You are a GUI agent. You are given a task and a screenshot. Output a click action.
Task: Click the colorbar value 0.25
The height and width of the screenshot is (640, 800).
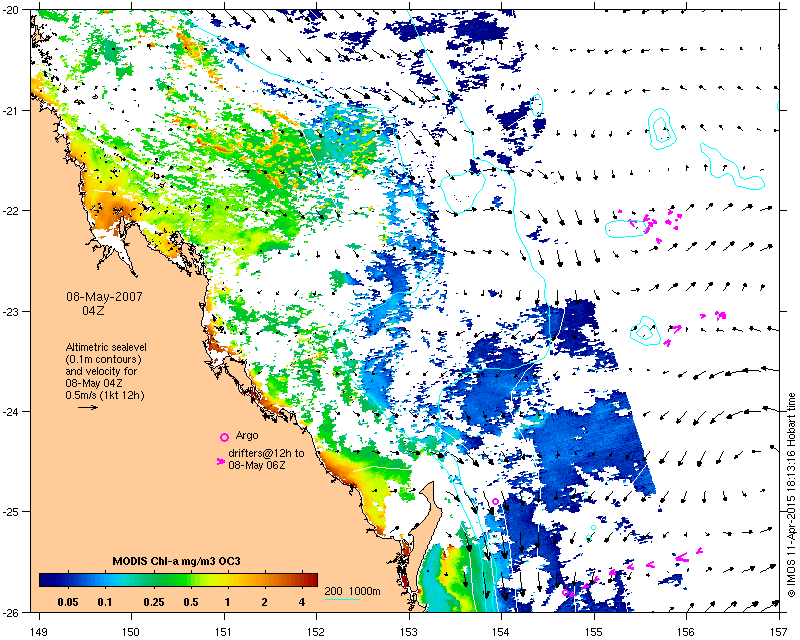pyautogui.click(x=154, y=602)
